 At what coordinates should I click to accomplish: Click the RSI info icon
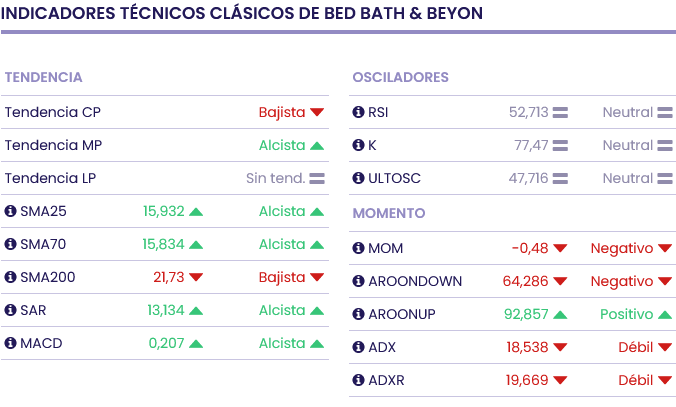click(x=358, y=112)
